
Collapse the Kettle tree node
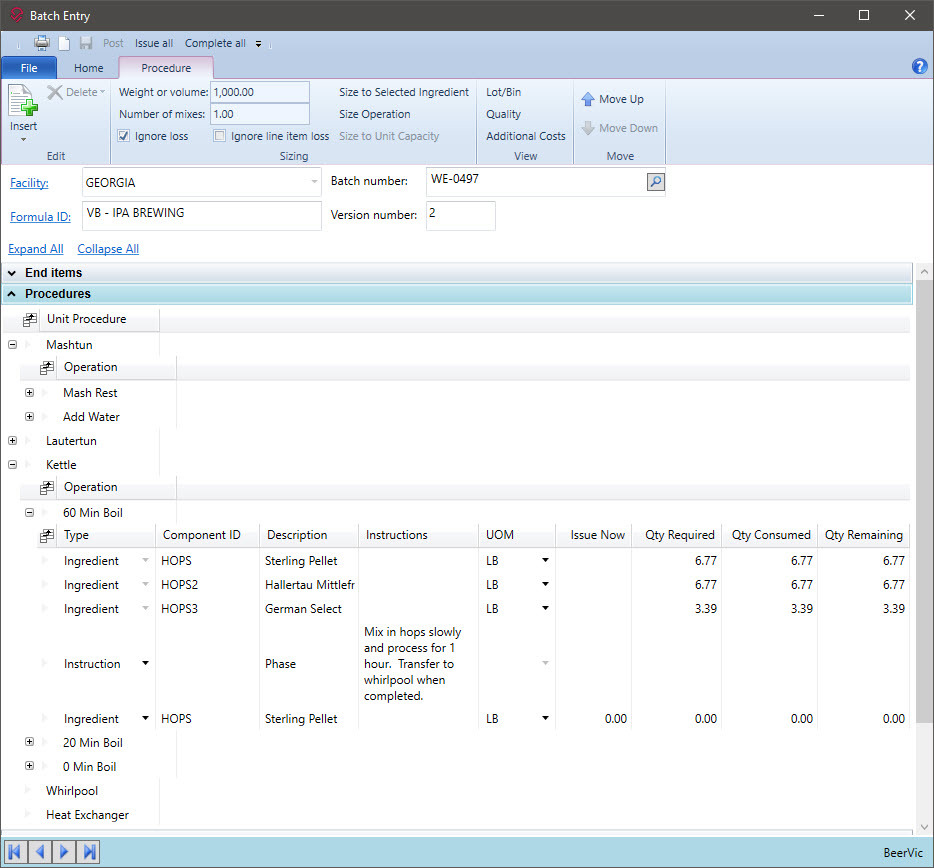(10, 464)
